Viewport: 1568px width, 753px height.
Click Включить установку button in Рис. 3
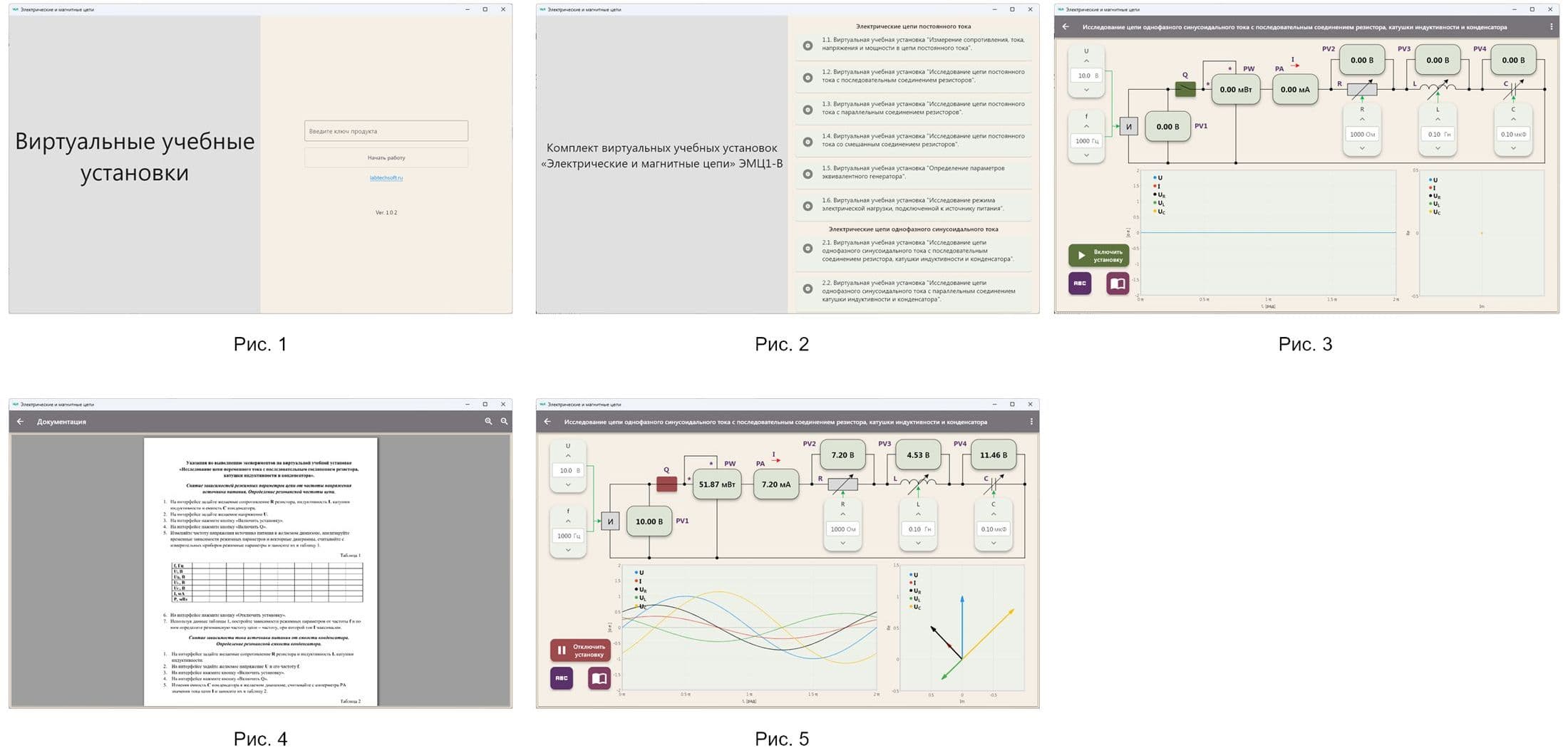coord(1098,256)
